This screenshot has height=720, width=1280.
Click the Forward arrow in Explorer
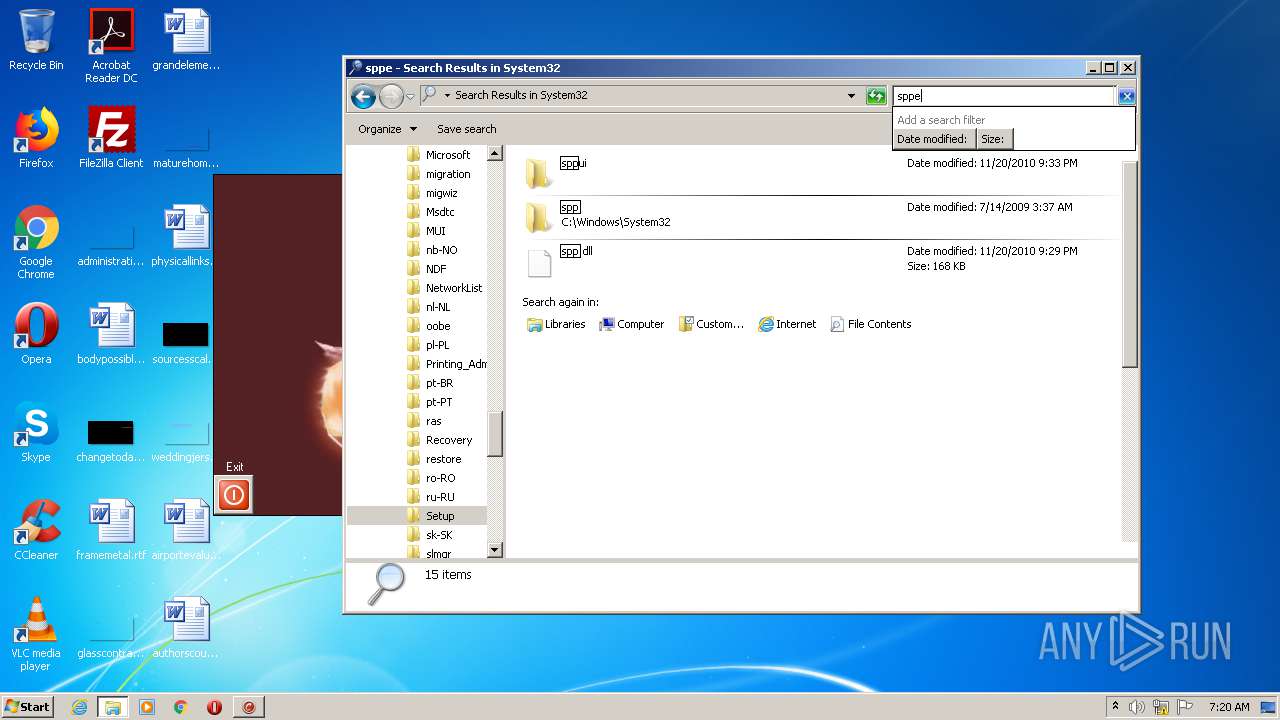coord(391,96)
